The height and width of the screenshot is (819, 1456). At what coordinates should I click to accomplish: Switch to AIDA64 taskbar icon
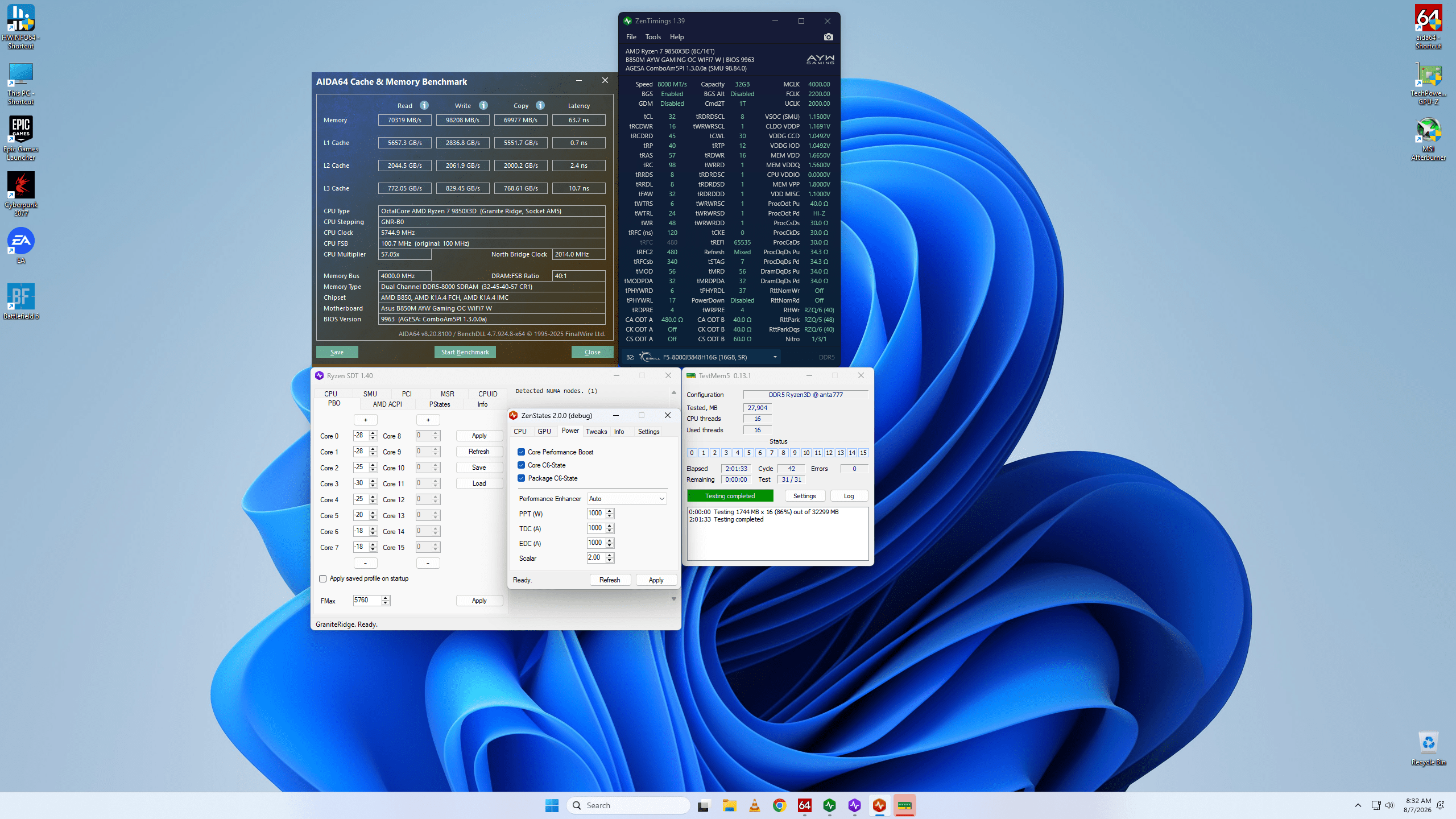804,805
